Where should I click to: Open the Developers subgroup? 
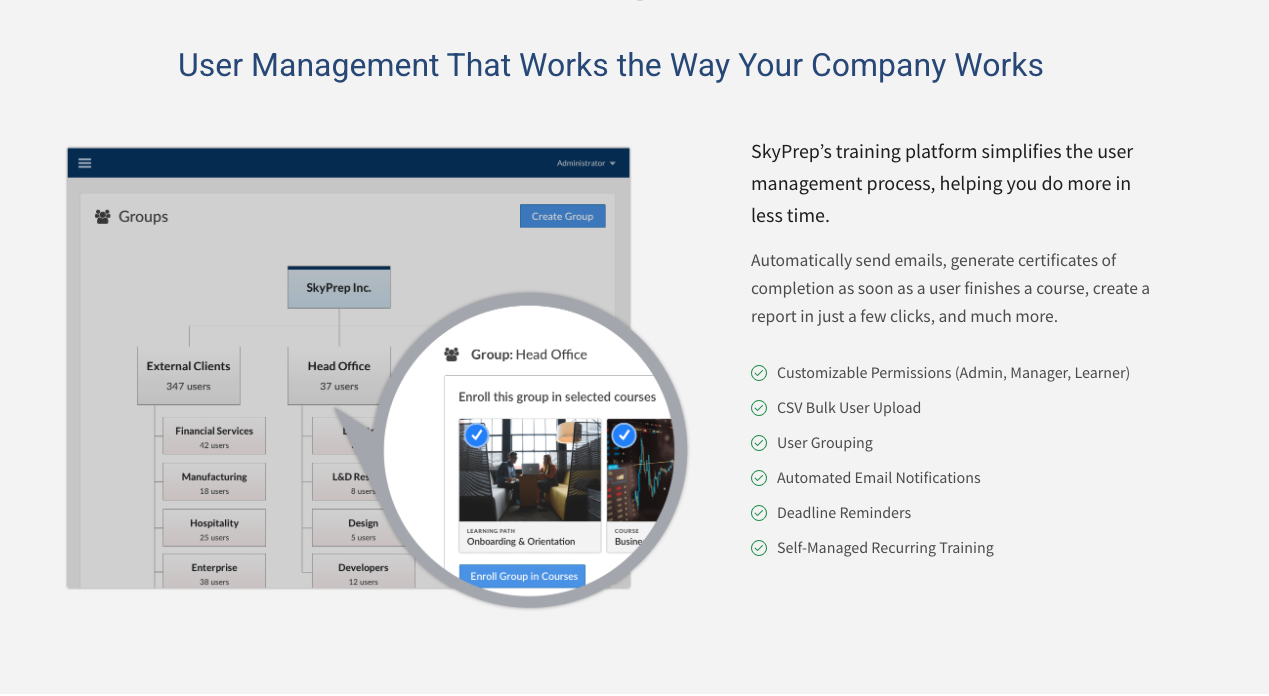pyautogui.click(x=363, y=571)
